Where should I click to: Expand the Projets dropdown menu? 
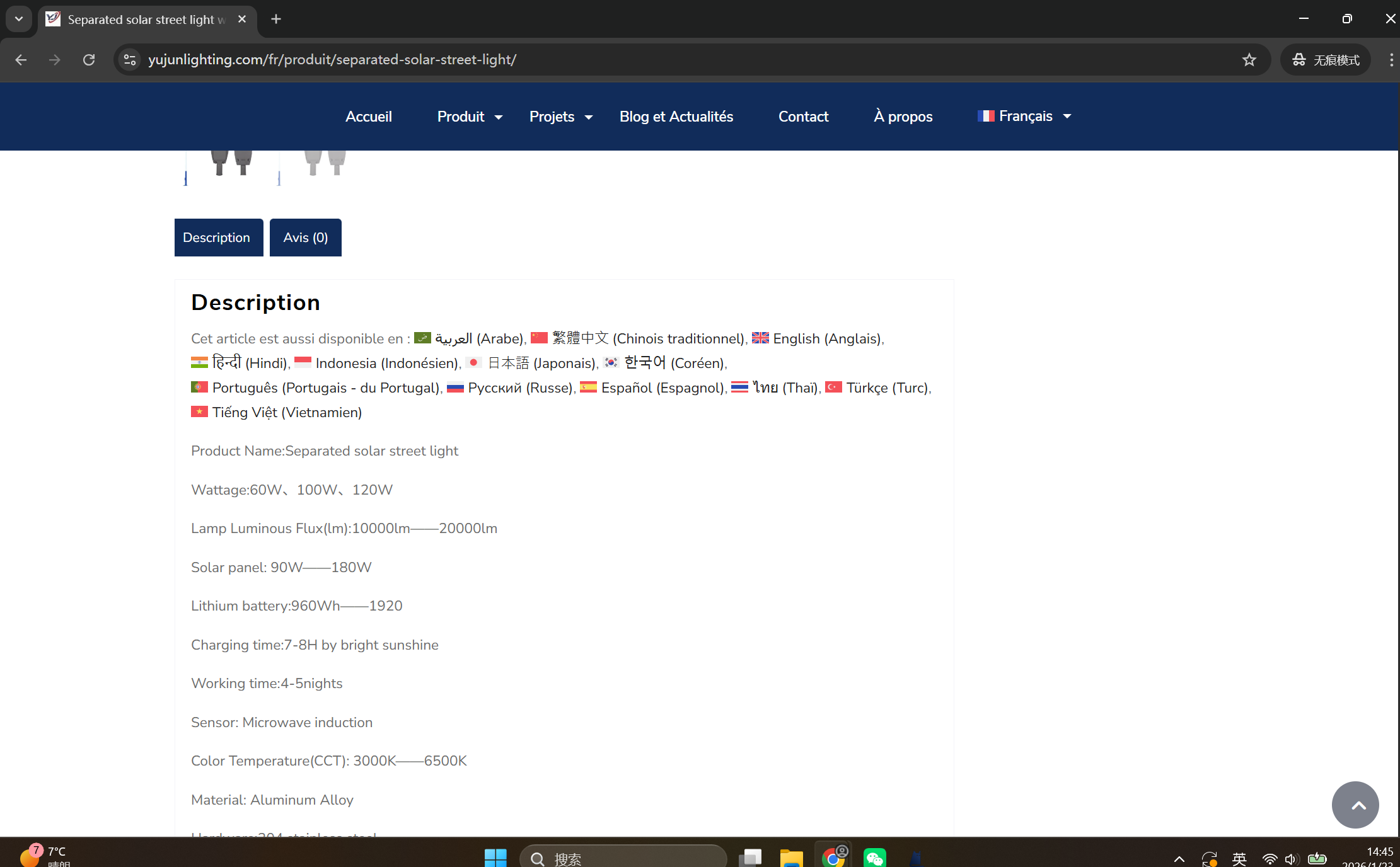point(560,117)
